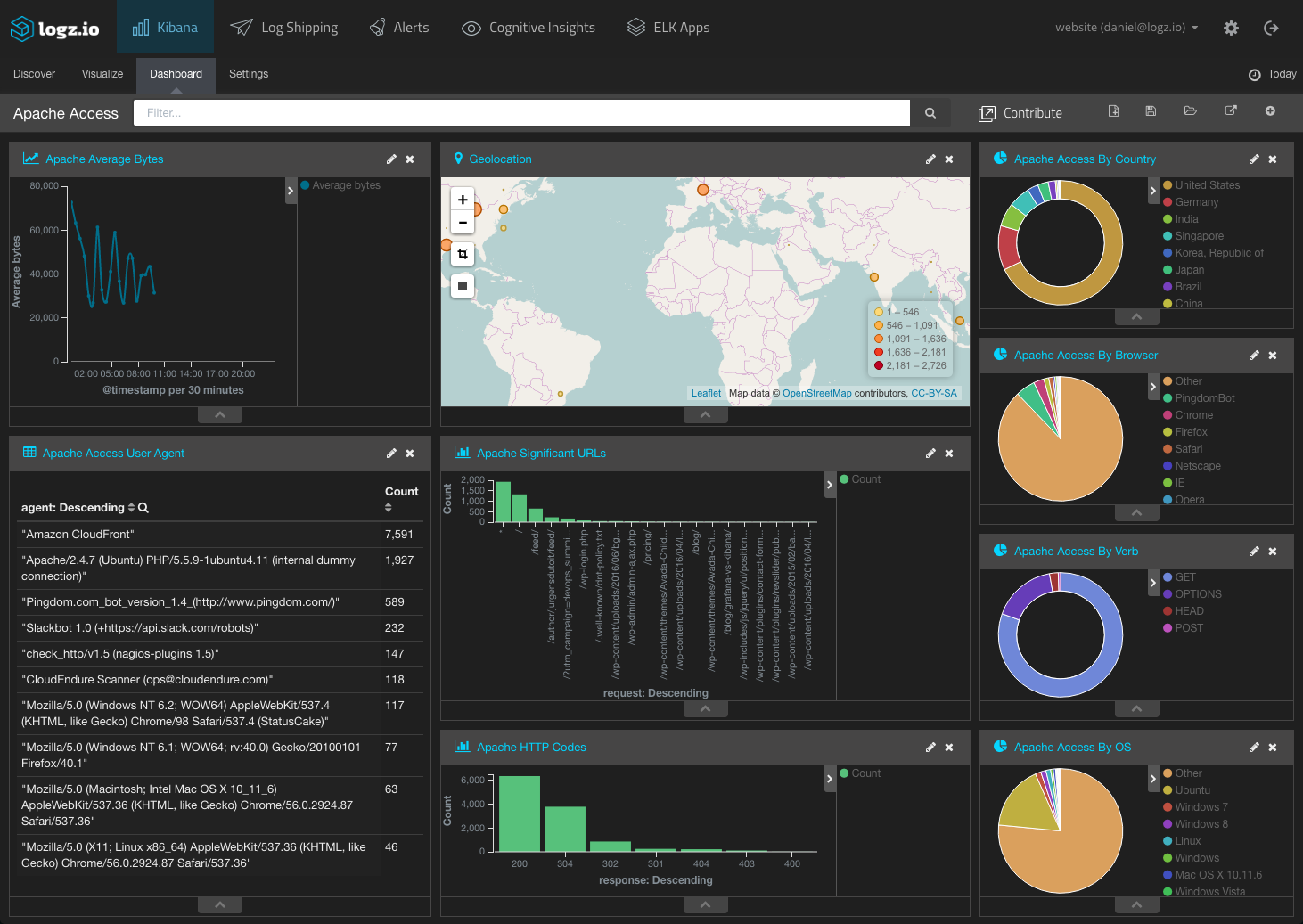The height and width of the screenshot is (924, 1303).
Task: Expand the spy panel under User Agent table
Action: (x=220, y=905)
